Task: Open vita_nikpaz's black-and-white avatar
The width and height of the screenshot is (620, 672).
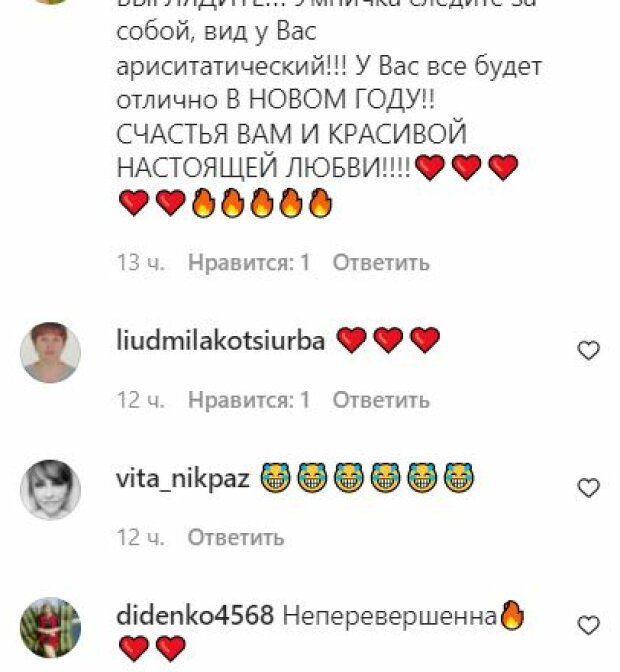Action: (51, 489)
